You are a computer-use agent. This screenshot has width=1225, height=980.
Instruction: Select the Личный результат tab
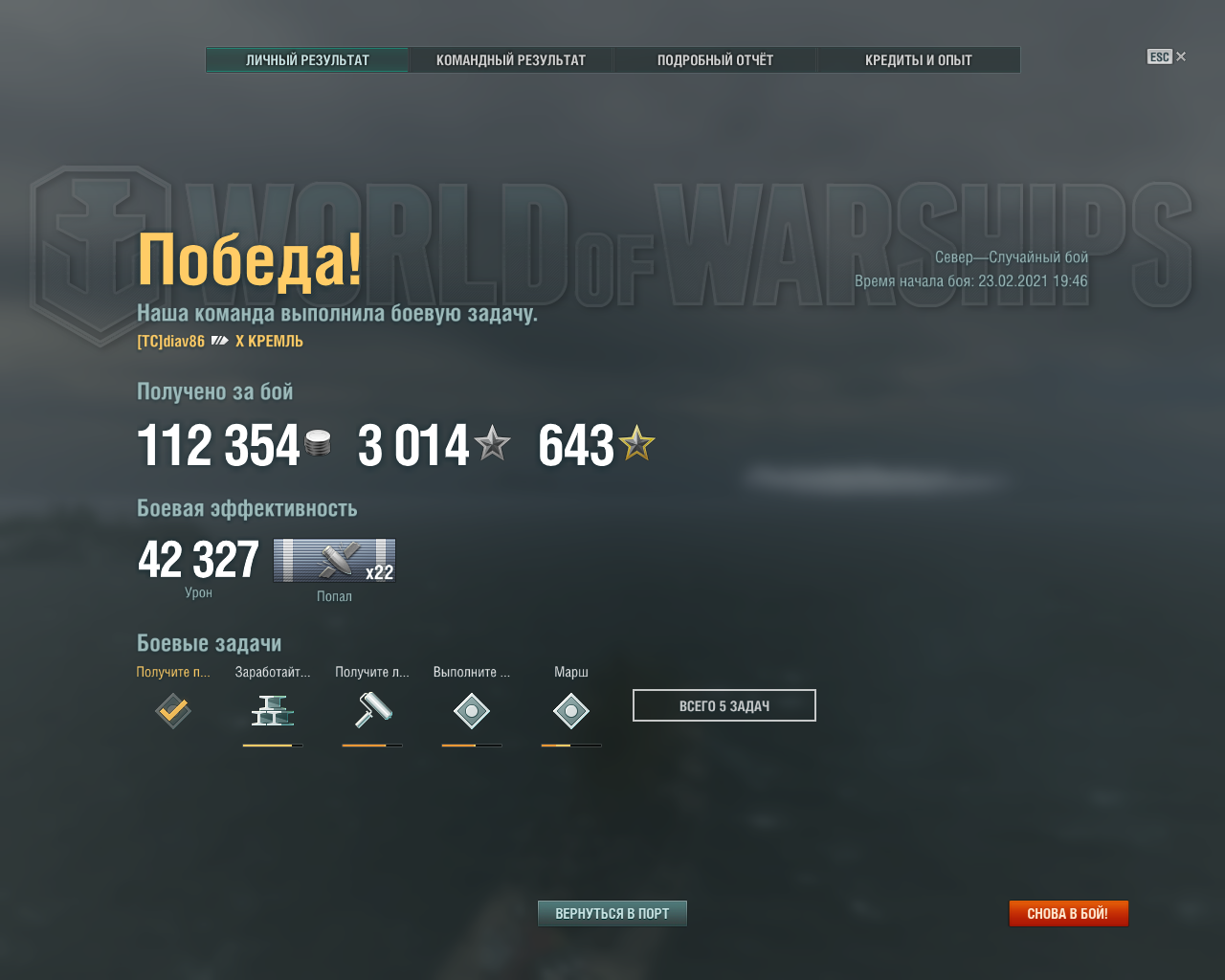[x=307, y=59]
